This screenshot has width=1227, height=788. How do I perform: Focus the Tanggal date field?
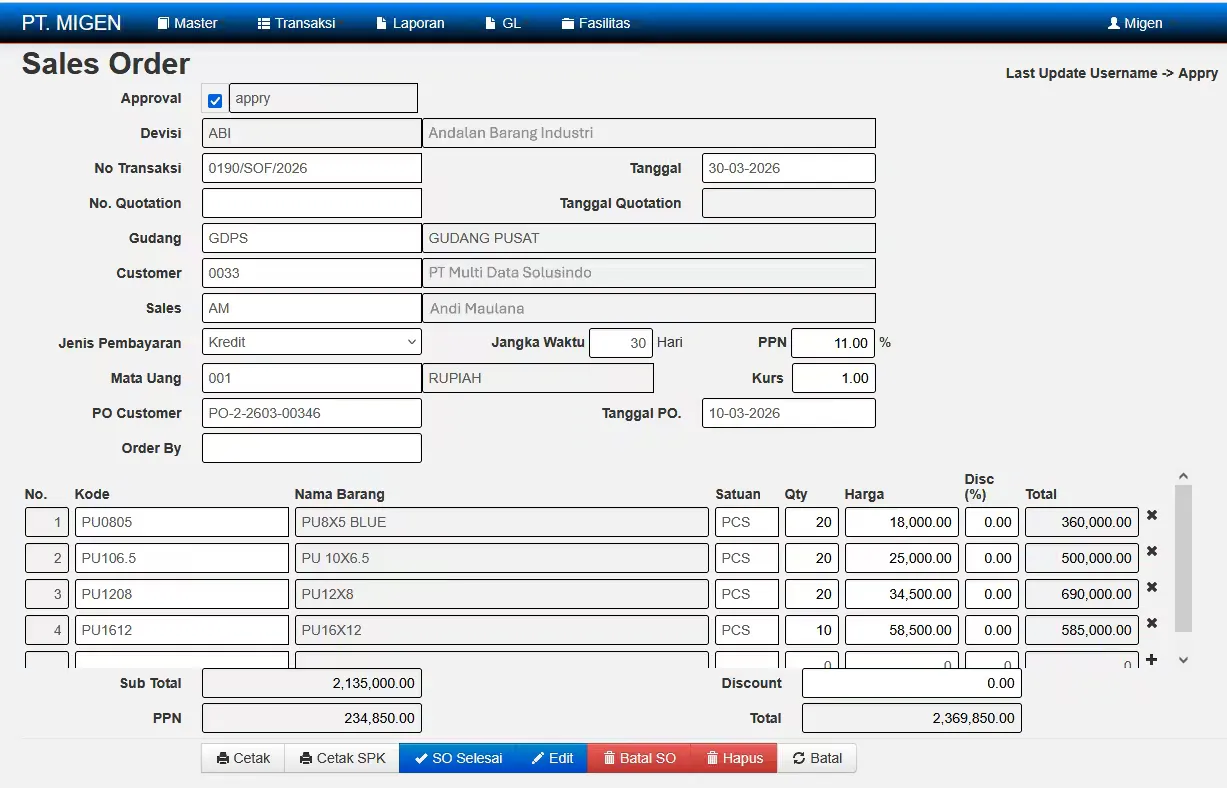click(789, 168)
